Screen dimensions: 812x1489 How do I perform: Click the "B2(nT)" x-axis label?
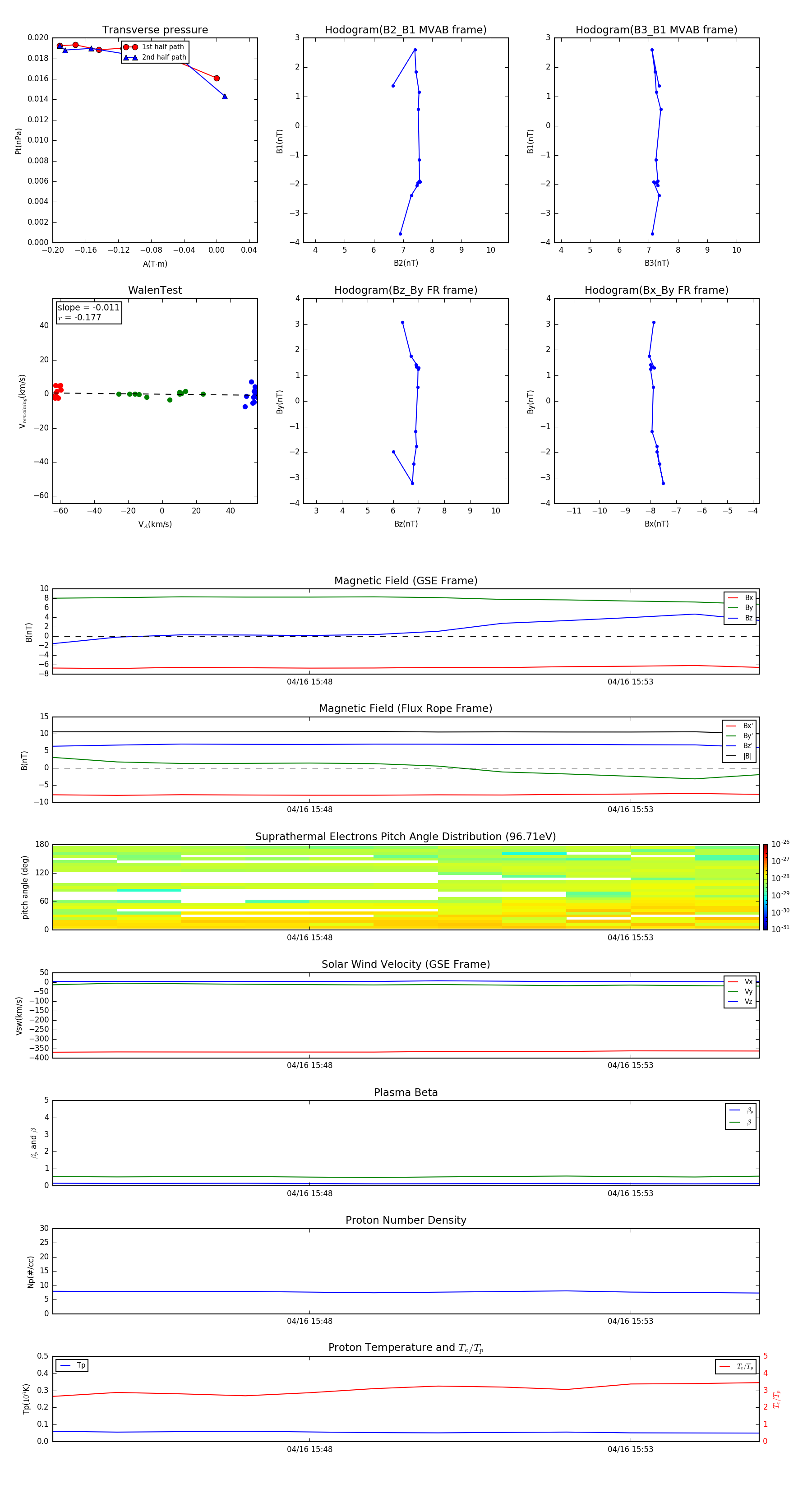point(406,263)
